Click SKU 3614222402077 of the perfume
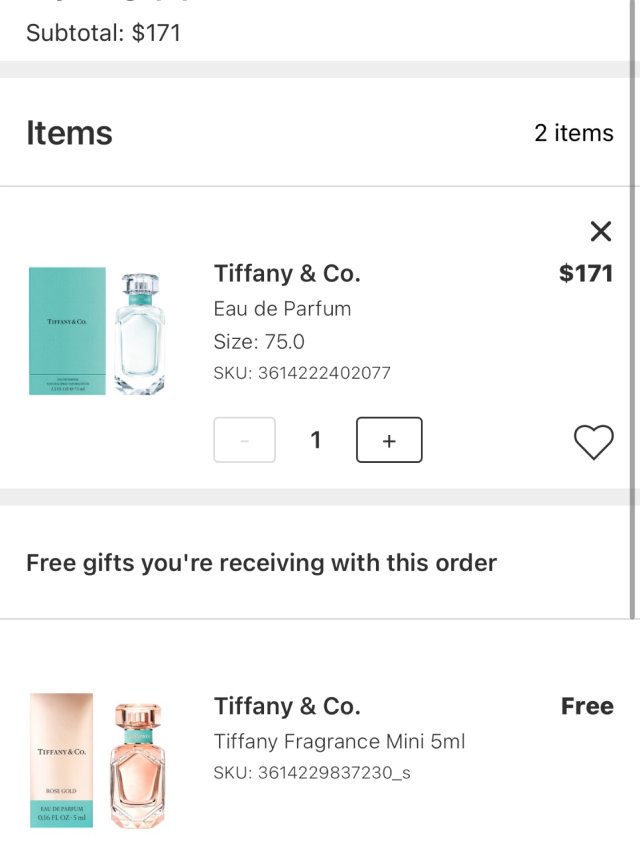 (300, 373)
